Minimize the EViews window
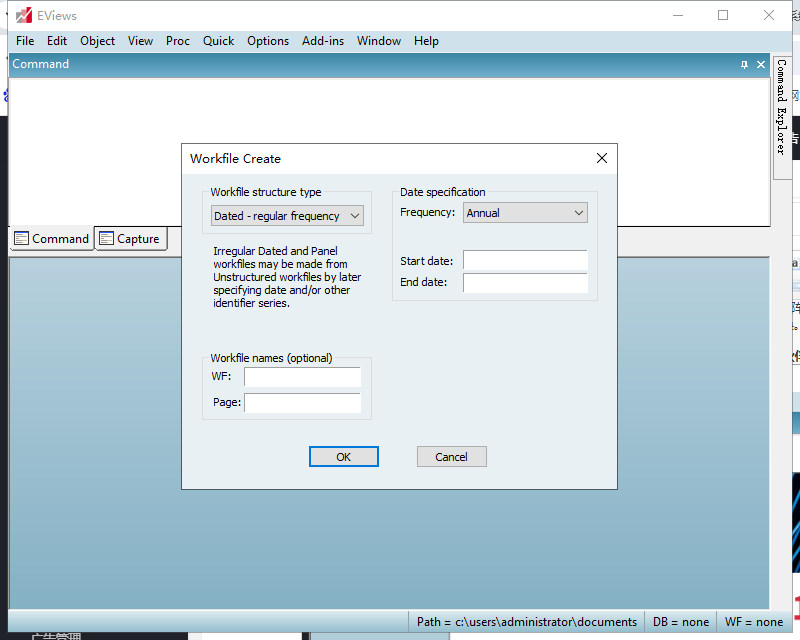The image size is (800, 640). click(678, 15)
